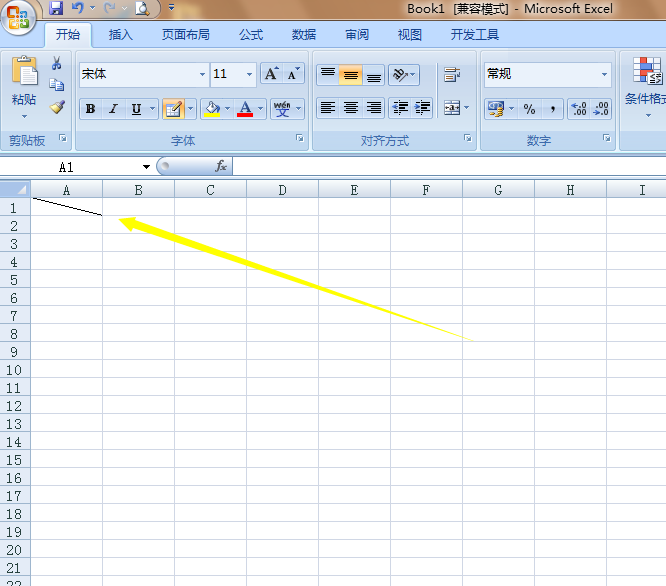
Task: Align text left
Action: [x=327, y=108]
